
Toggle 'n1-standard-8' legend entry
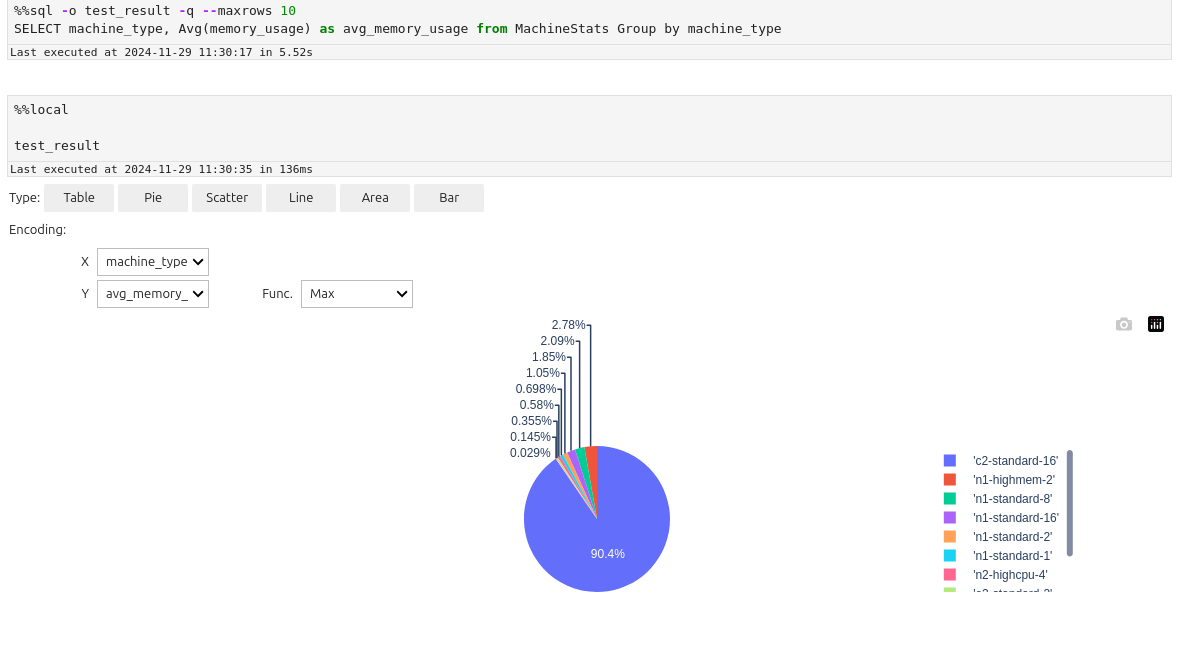point(1012,499)
